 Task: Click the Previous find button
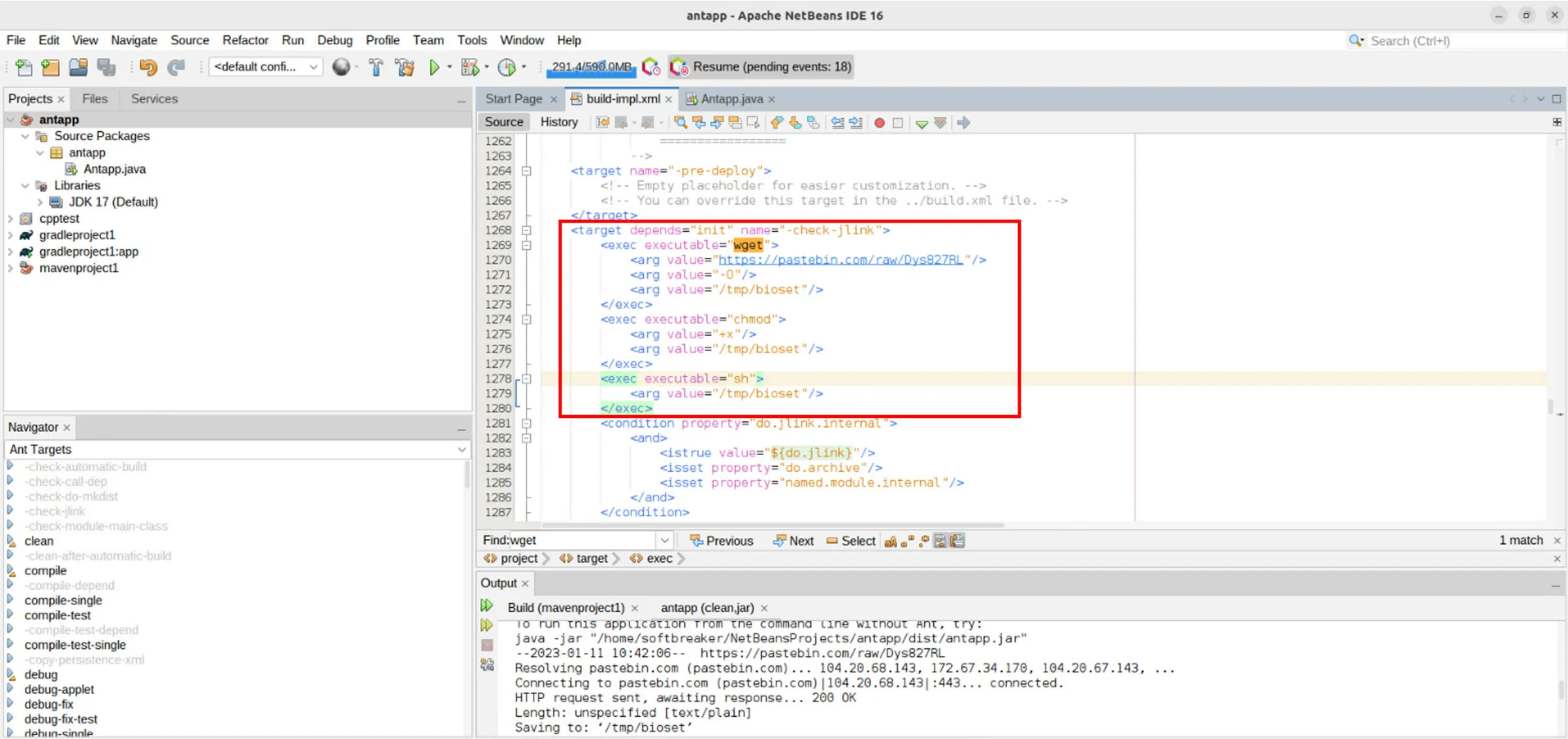coord(722,541)
